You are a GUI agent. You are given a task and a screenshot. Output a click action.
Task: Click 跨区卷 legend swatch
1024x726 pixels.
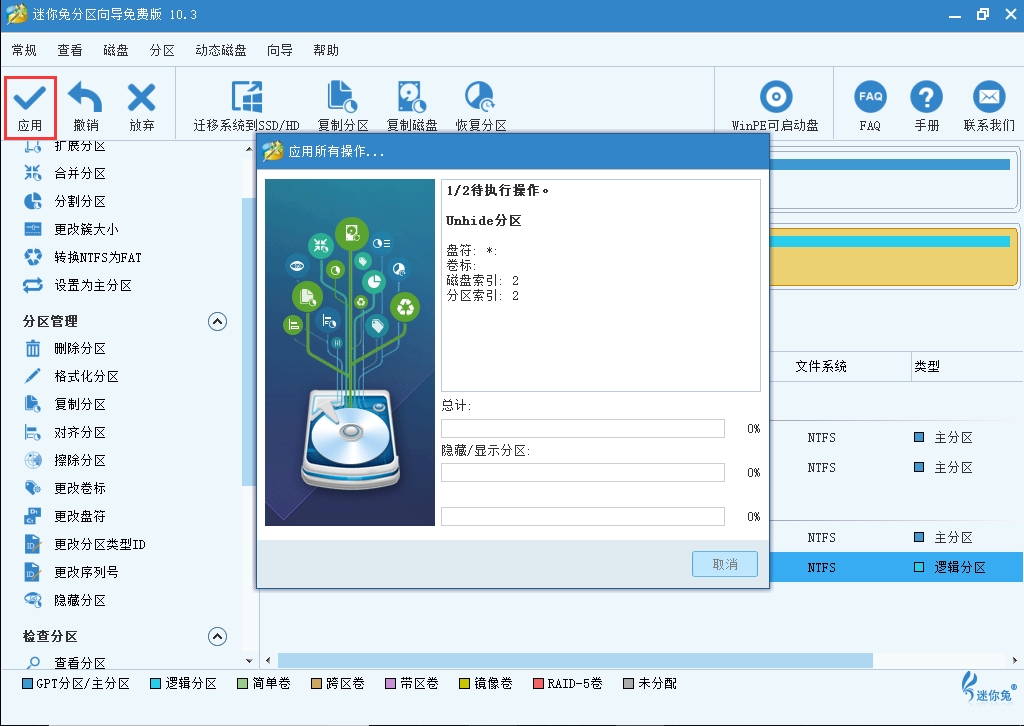[317, 684]
